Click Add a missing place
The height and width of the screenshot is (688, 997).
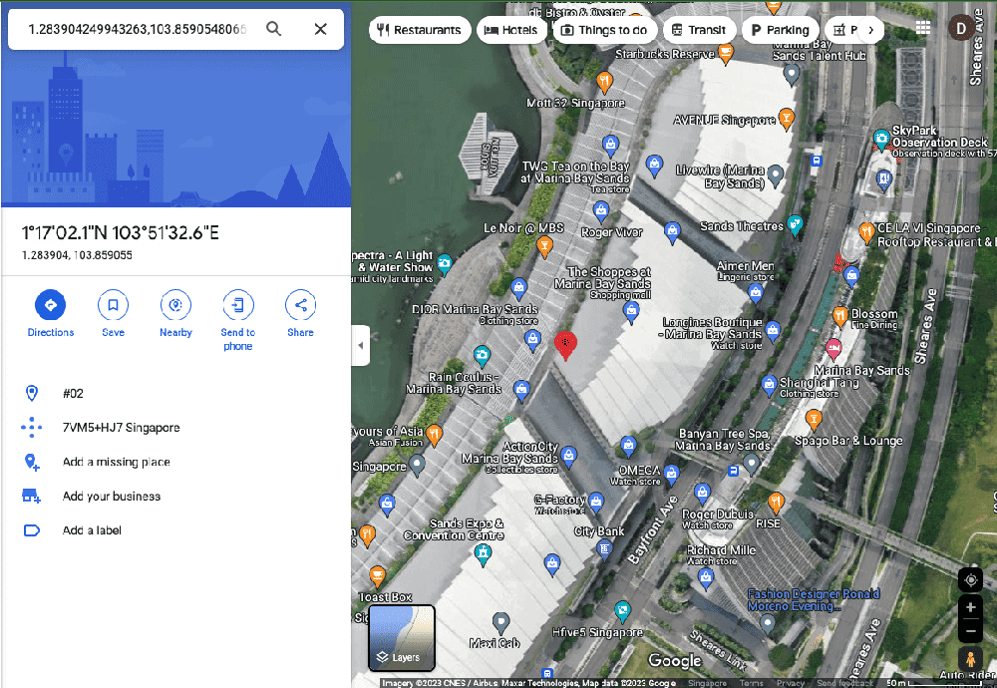click(116, 462)
